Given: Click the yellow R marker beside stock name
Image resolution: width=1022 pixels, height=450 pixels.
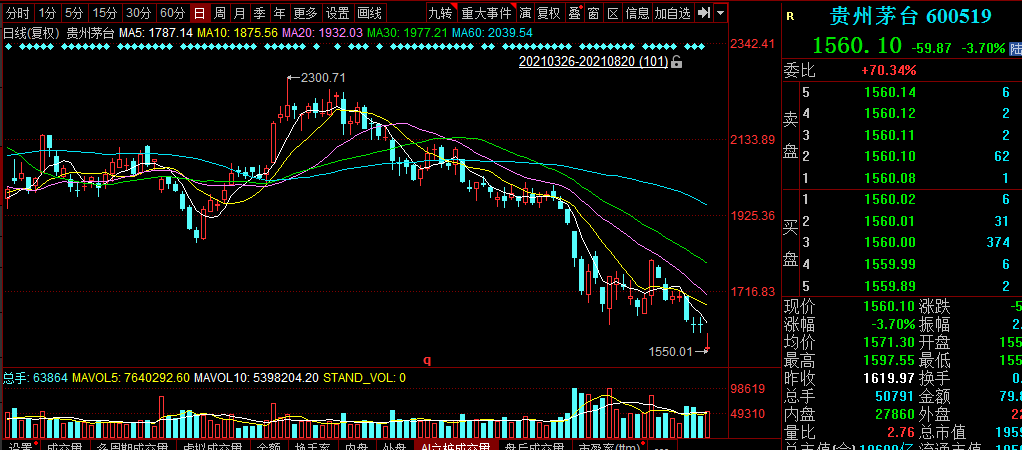Looking at the screenshot, I should point(790,16).
